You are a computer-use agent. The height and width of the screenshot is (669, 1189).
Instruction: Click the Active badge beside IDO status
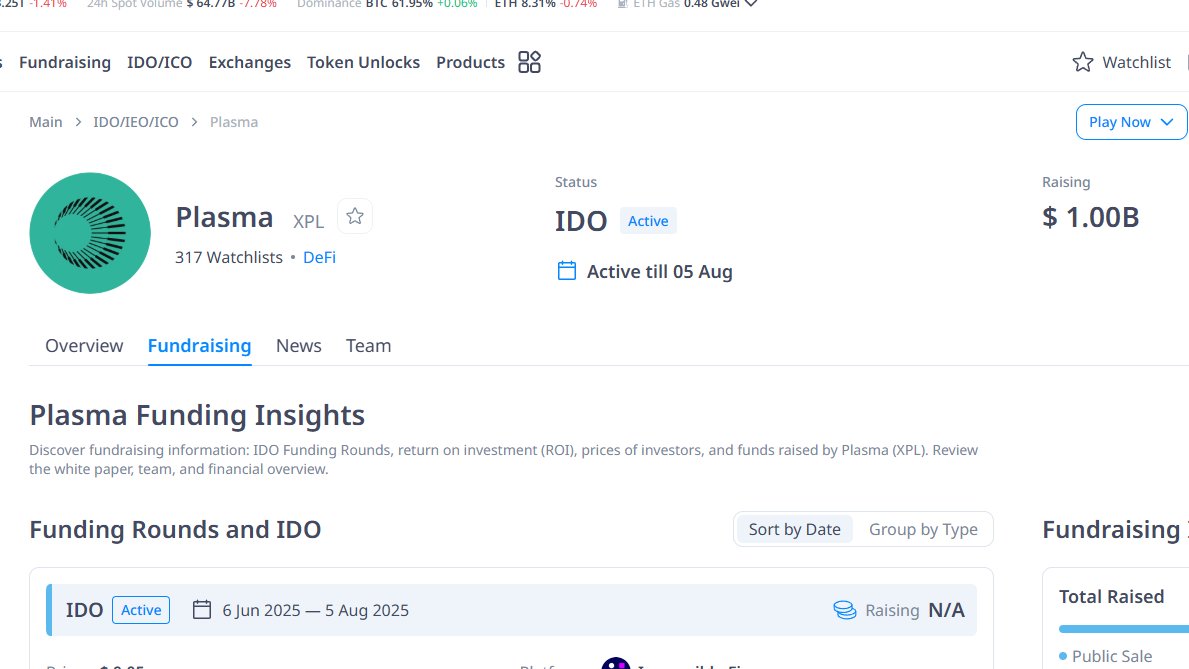[648, 221]
